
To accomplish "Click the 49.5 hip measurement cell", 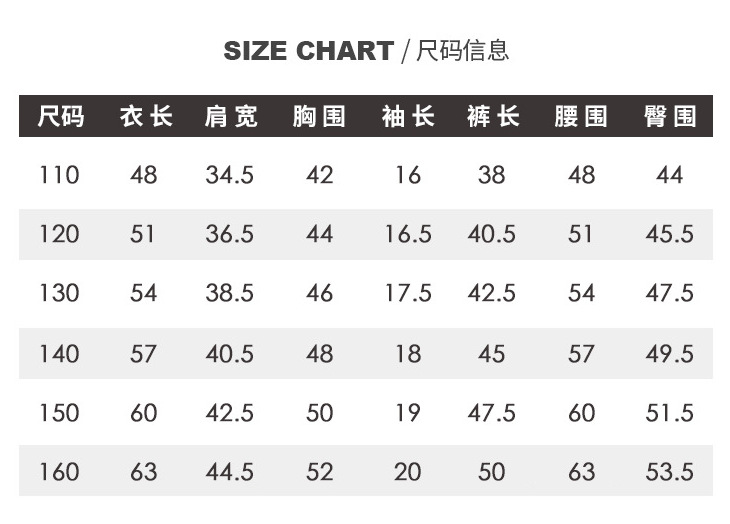I will point(669,353).
